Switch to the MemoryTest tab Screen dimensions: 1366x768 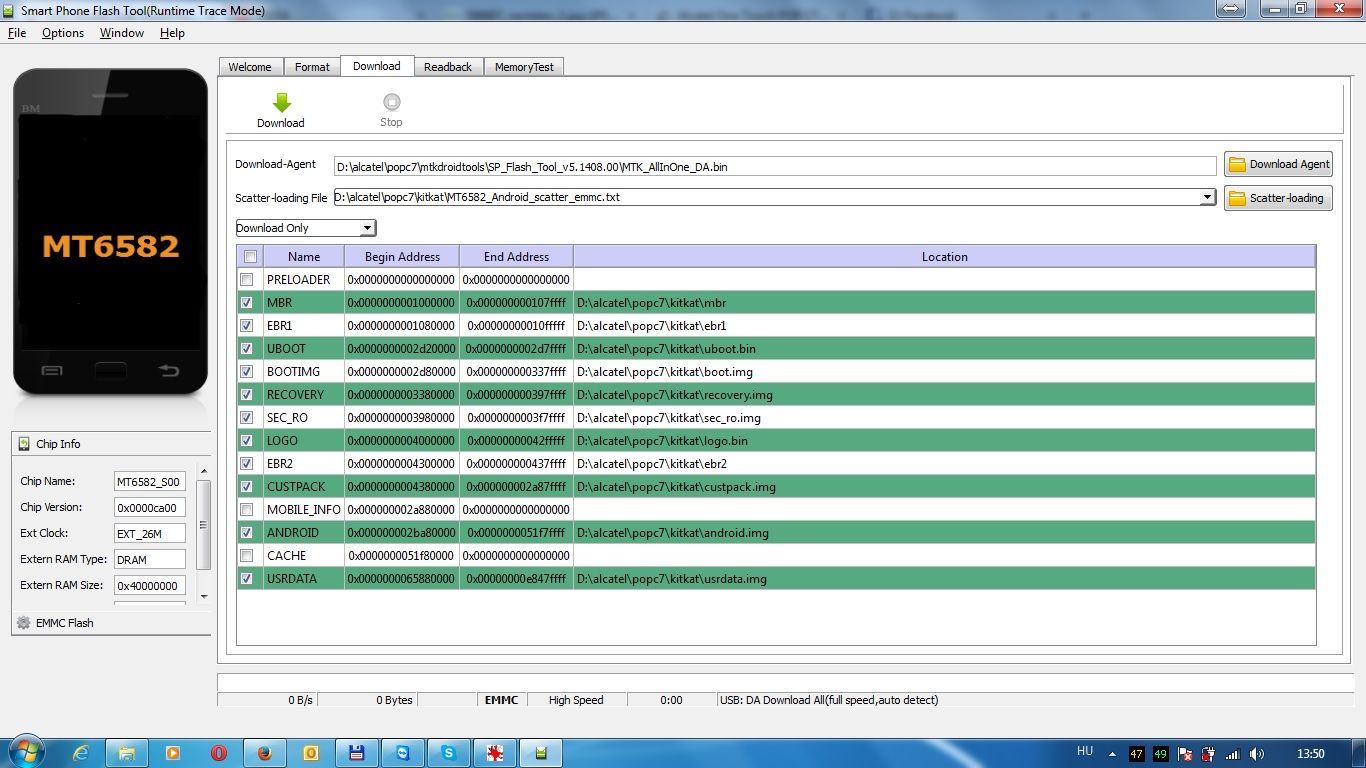524,67
